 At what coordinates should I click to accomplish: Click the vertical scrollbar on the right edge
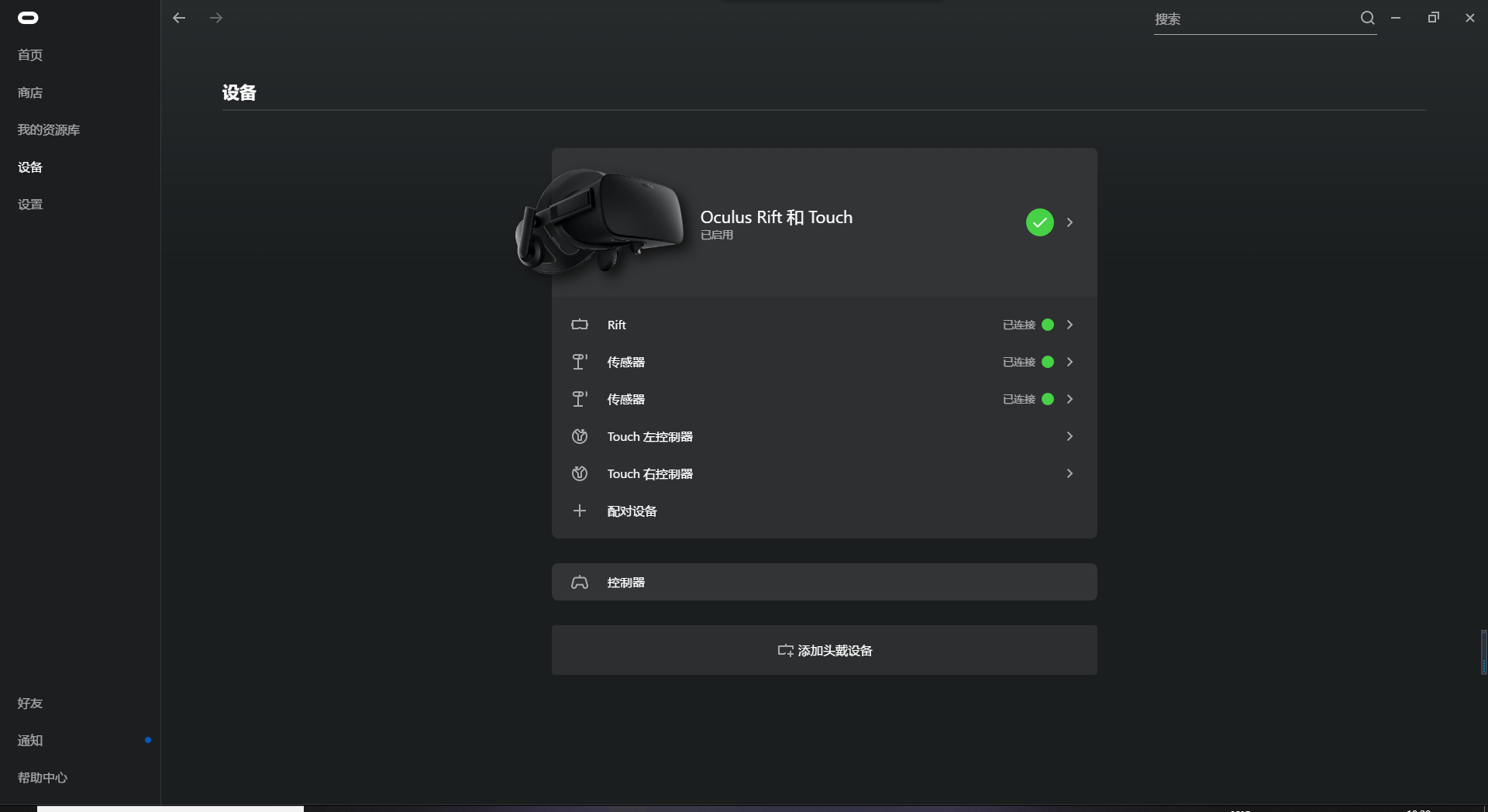[x=1483, y=652]
